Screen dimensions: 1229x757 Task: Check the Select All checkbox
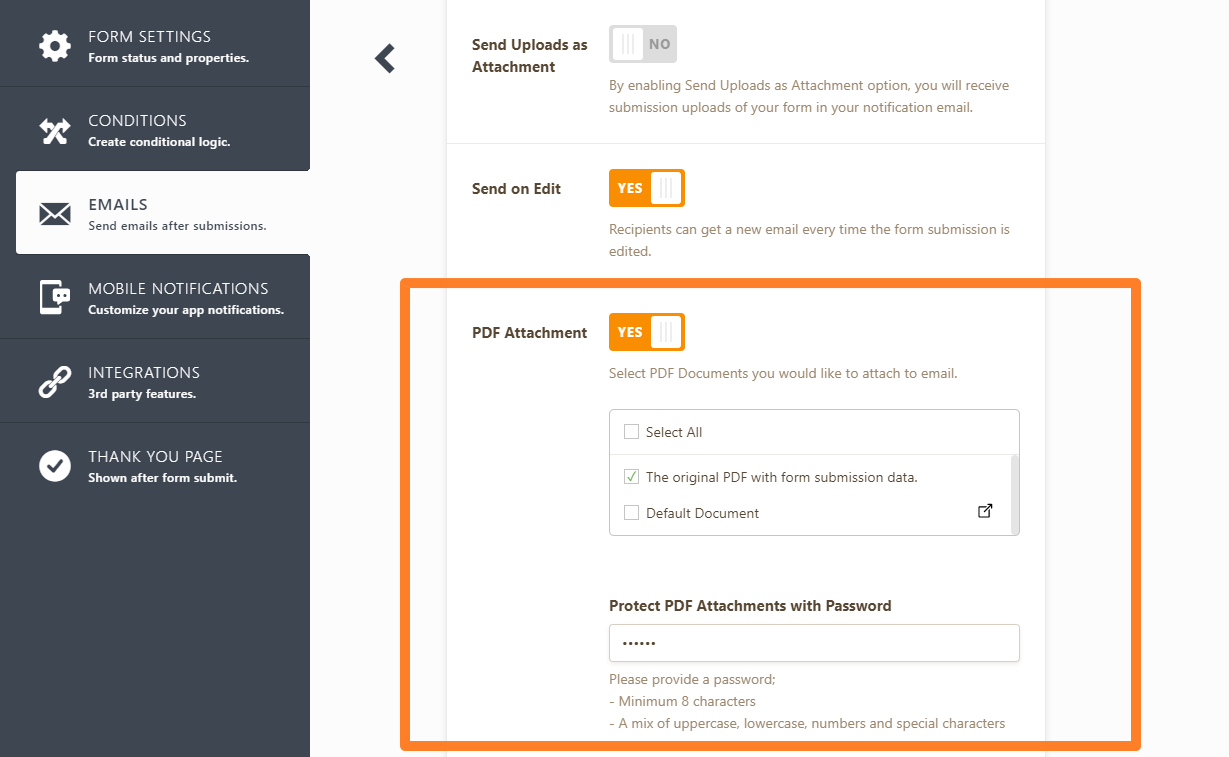tap(631, 432)
